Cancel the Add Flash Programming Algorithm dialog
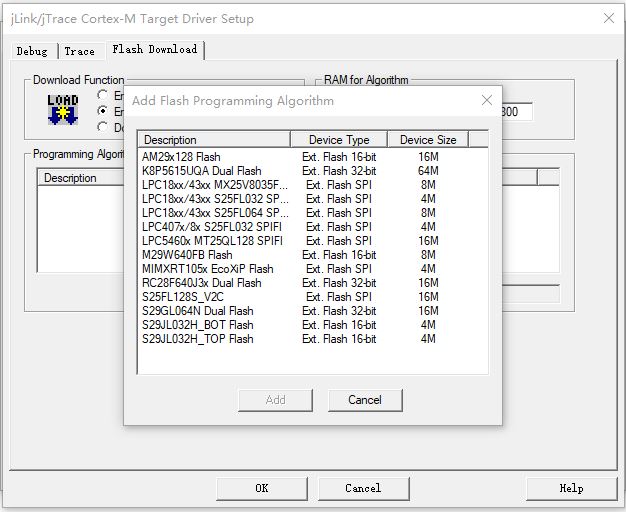 [x=365, y=400]
